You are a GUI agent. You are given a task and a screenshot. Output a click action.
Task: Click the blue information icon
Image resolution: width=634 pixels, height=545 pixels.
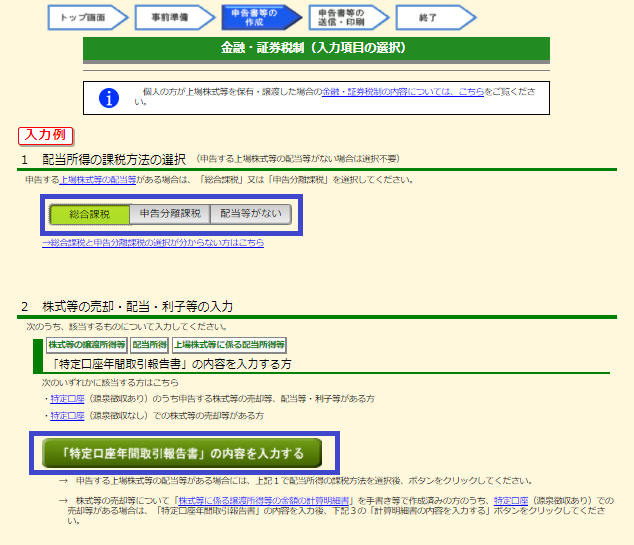click(x=110, y=97)
